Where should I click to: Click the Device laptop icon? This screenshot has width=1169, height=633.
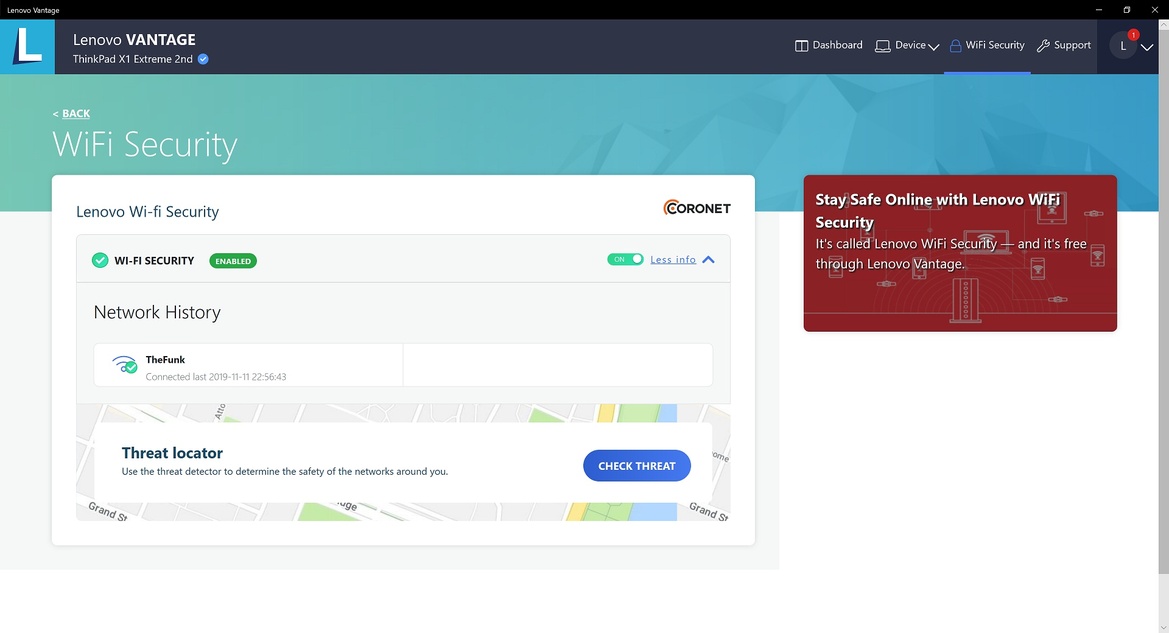(883, 45)
